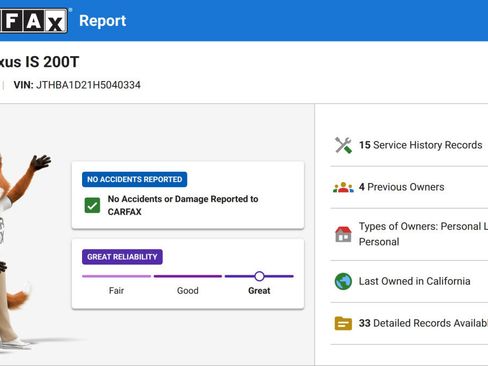Click the previous owners people icon

tap(343, 187)
